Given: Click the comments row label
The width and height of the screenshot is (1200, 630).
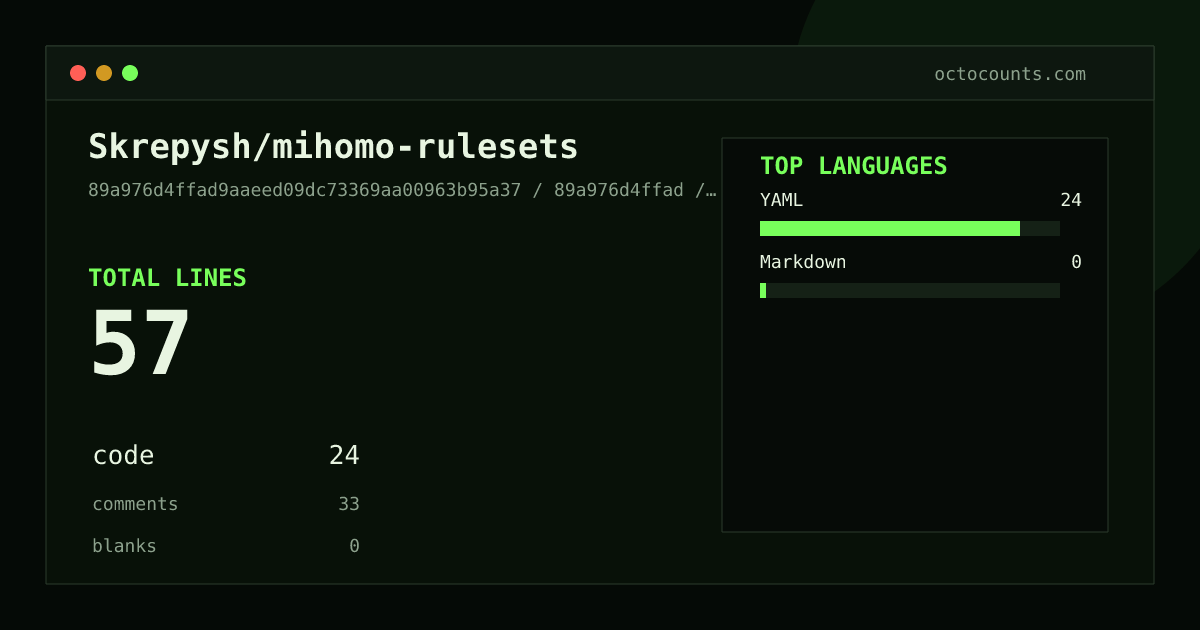Looking at the screenshot, I should (135, 504).
